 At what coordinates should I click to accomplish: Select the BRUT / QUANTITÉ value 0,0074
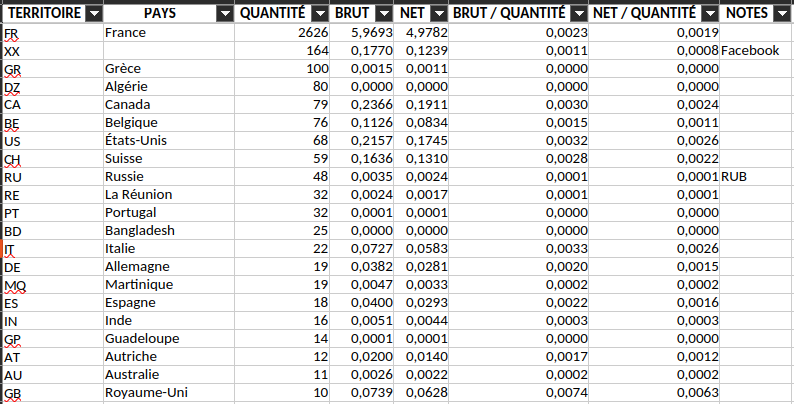click(x=519, y=393)
